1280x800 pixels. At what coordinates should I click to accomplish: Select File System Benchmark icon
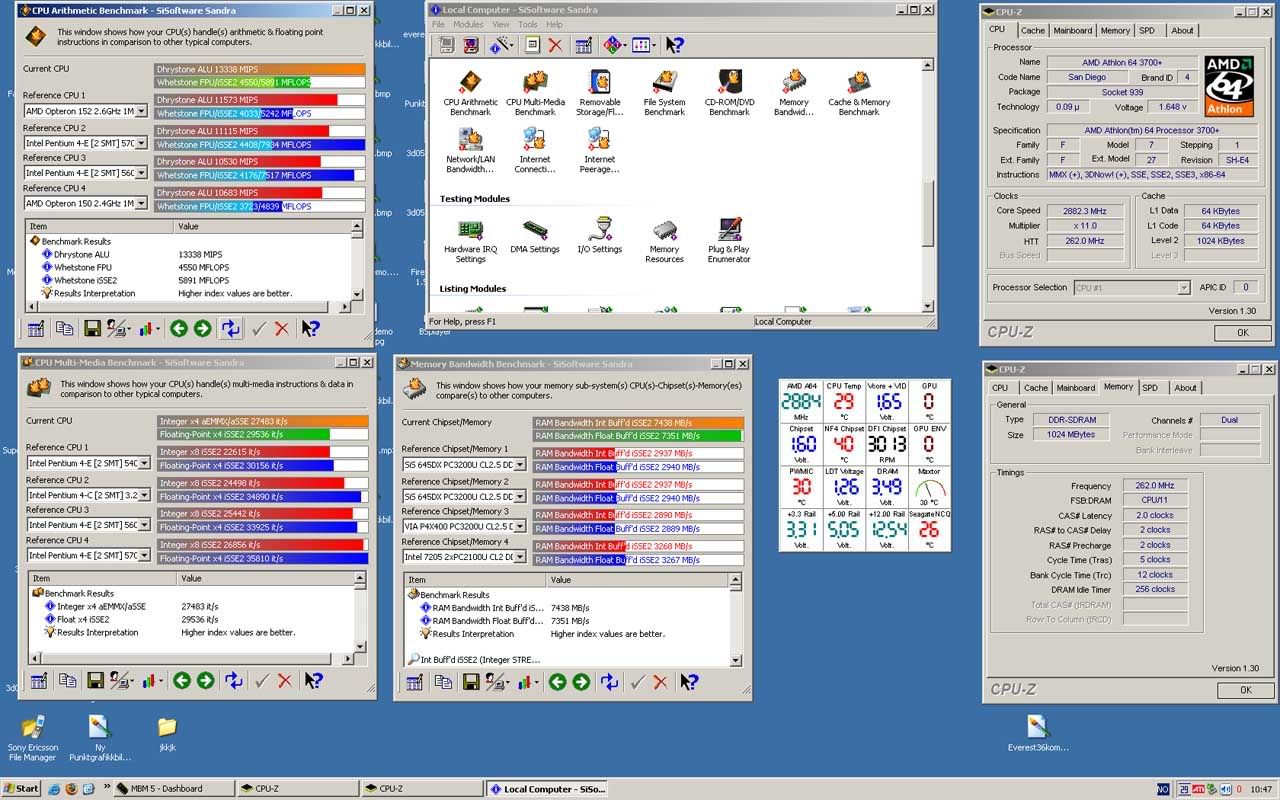[664, 94]
